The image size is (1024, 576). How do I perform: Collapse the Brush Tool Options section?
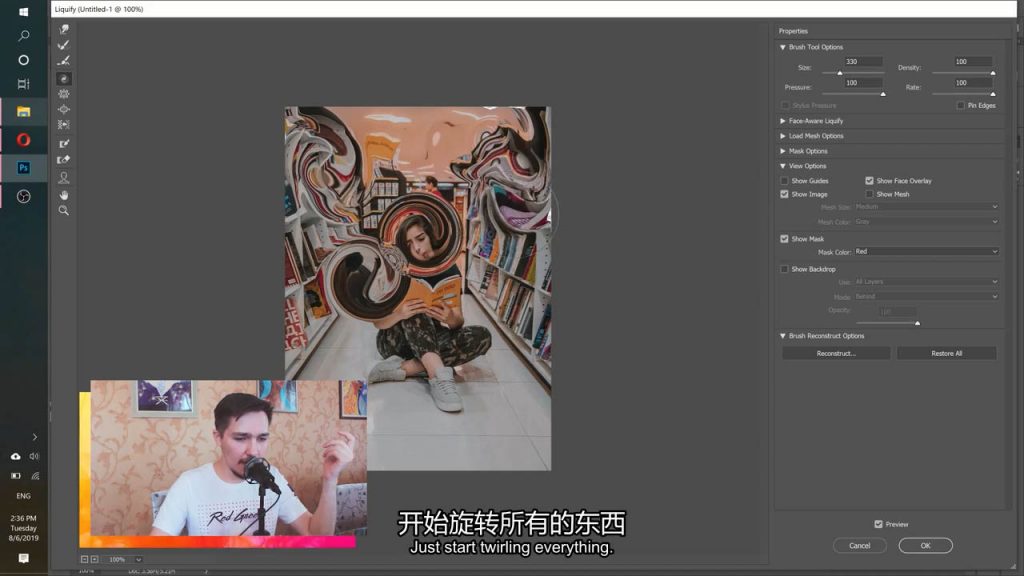782,47
